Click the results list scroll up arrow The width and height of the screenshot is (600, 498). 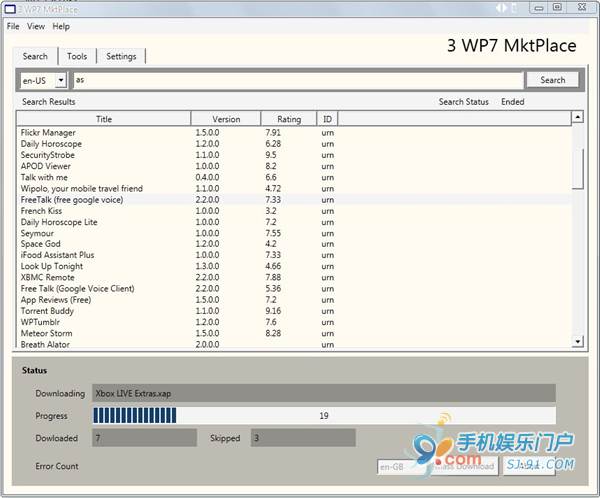coord(577,117)
